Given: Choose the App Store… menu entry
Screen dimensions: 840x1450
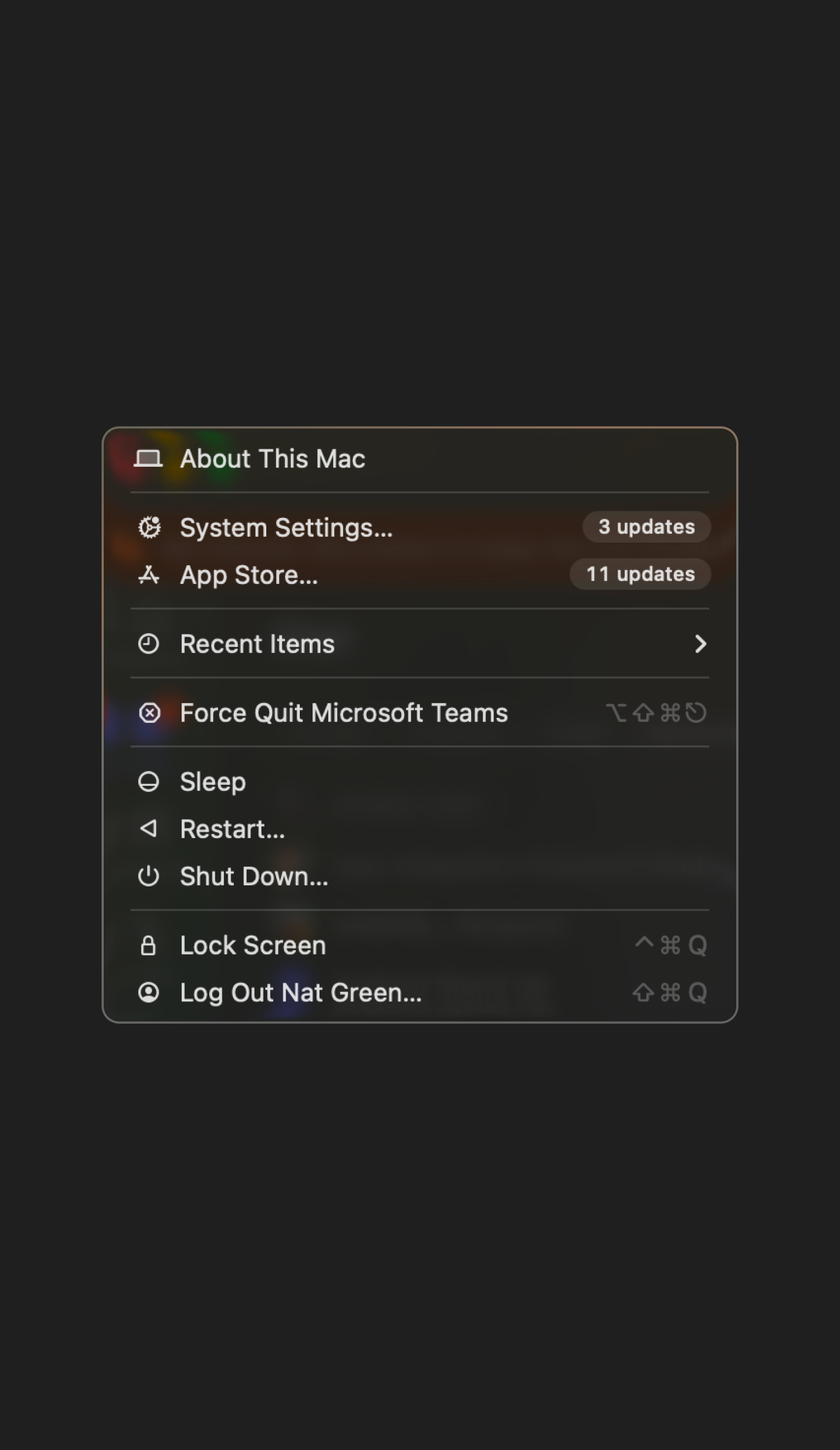Looking at the screenshot, I should coord(249,575).
